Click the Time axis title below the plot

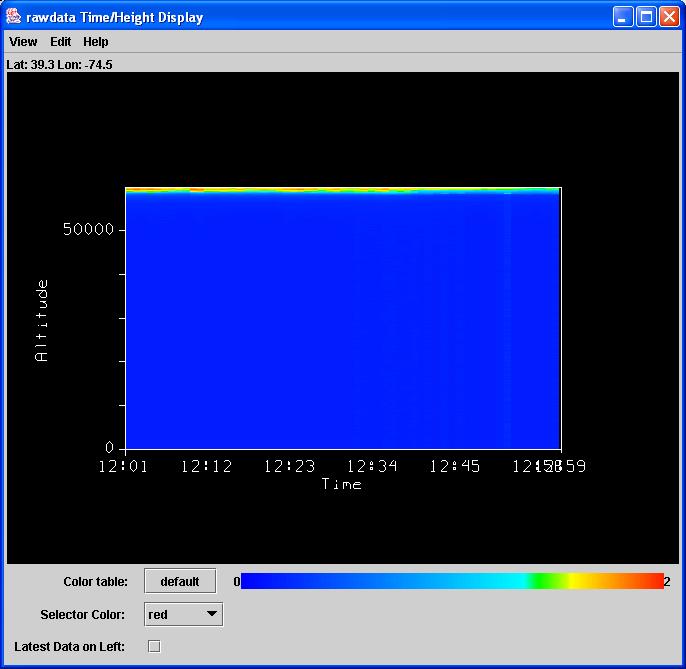coord(341,484)
